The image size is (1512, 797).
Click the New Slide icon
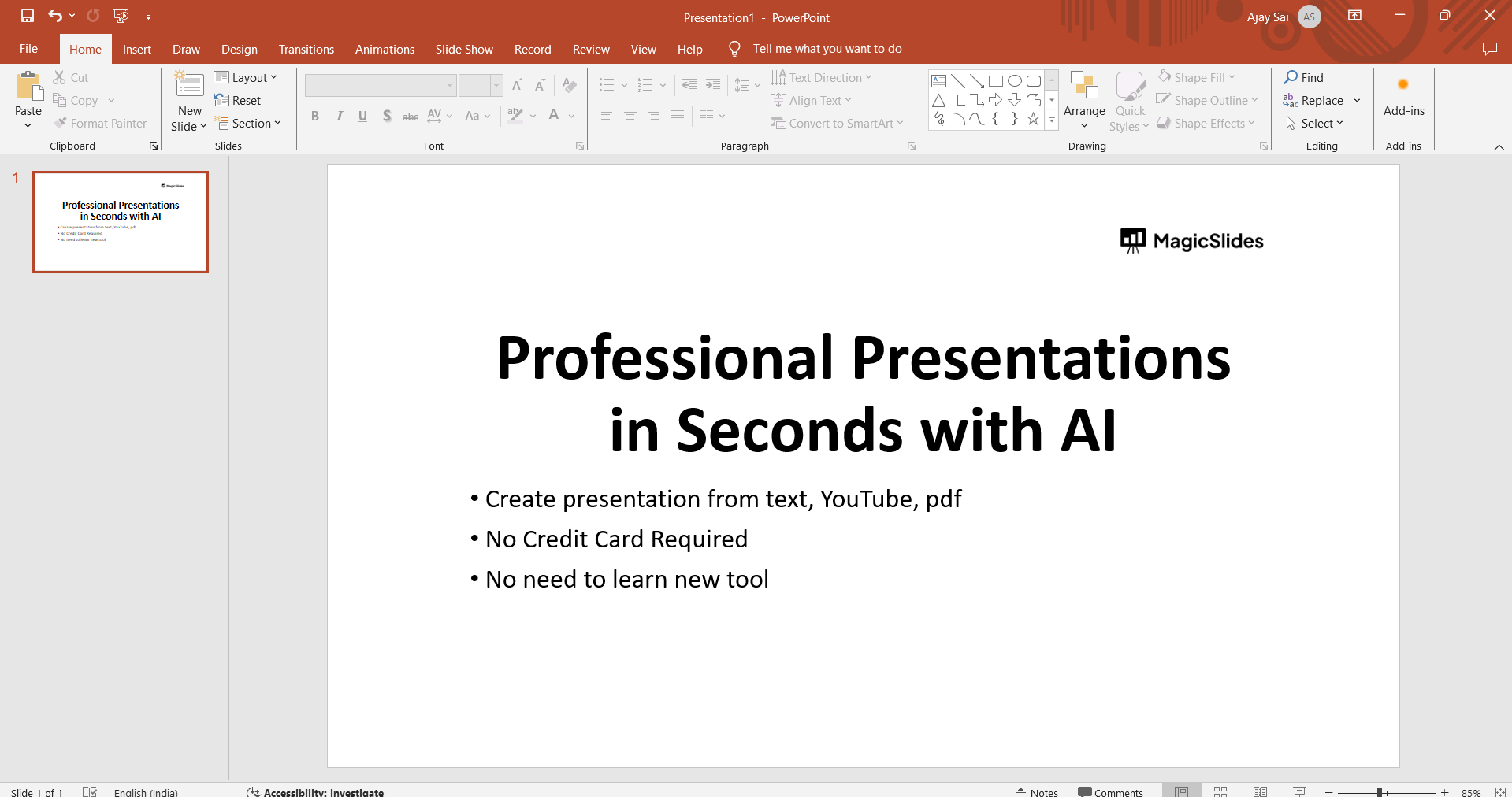pos(189,85)
